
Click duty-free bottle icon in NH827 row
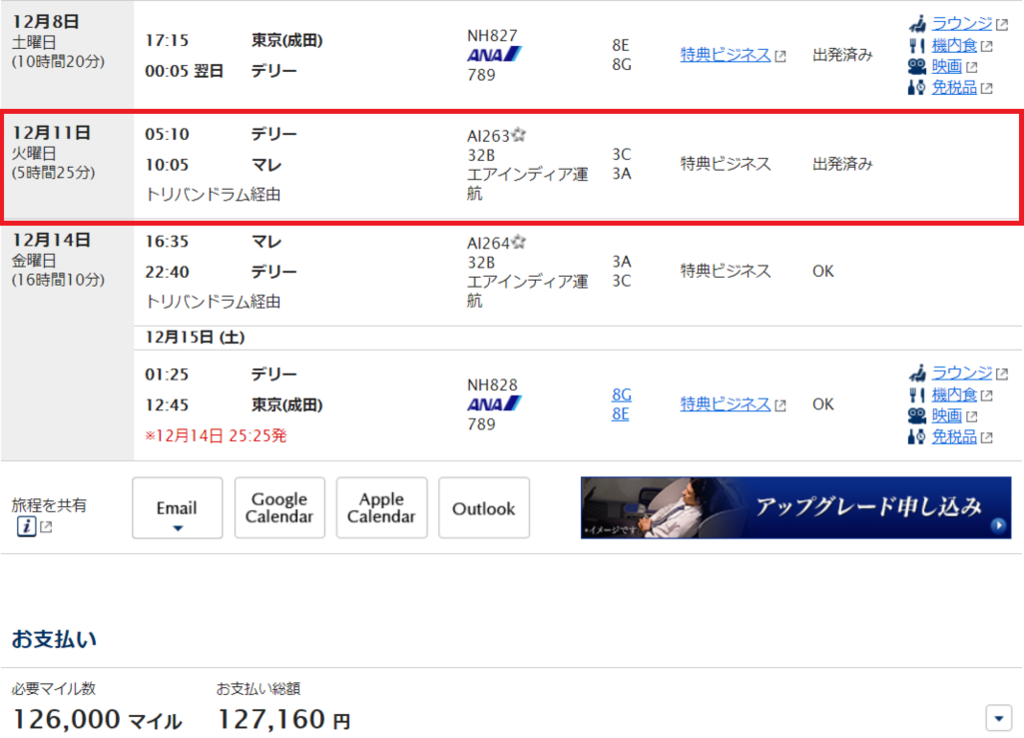[x=917, y=87]
